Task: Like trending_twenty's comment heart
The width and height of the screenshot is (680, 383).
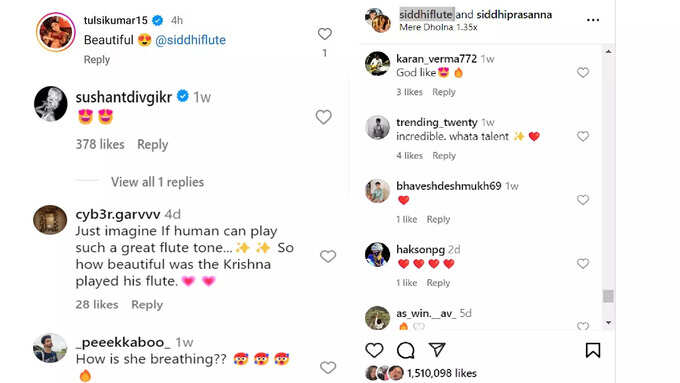Action: pyautogui.click(x=583, y=136)
